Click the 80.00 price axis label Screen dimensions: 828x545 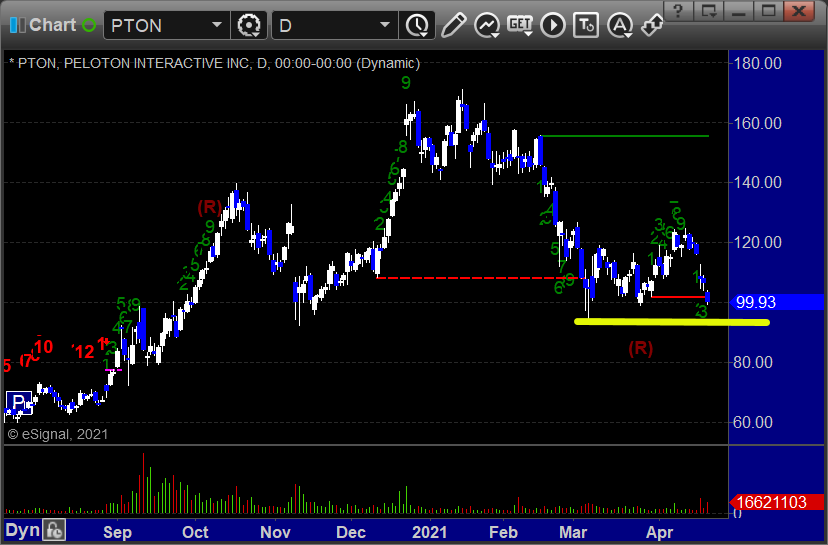(753, 362)
